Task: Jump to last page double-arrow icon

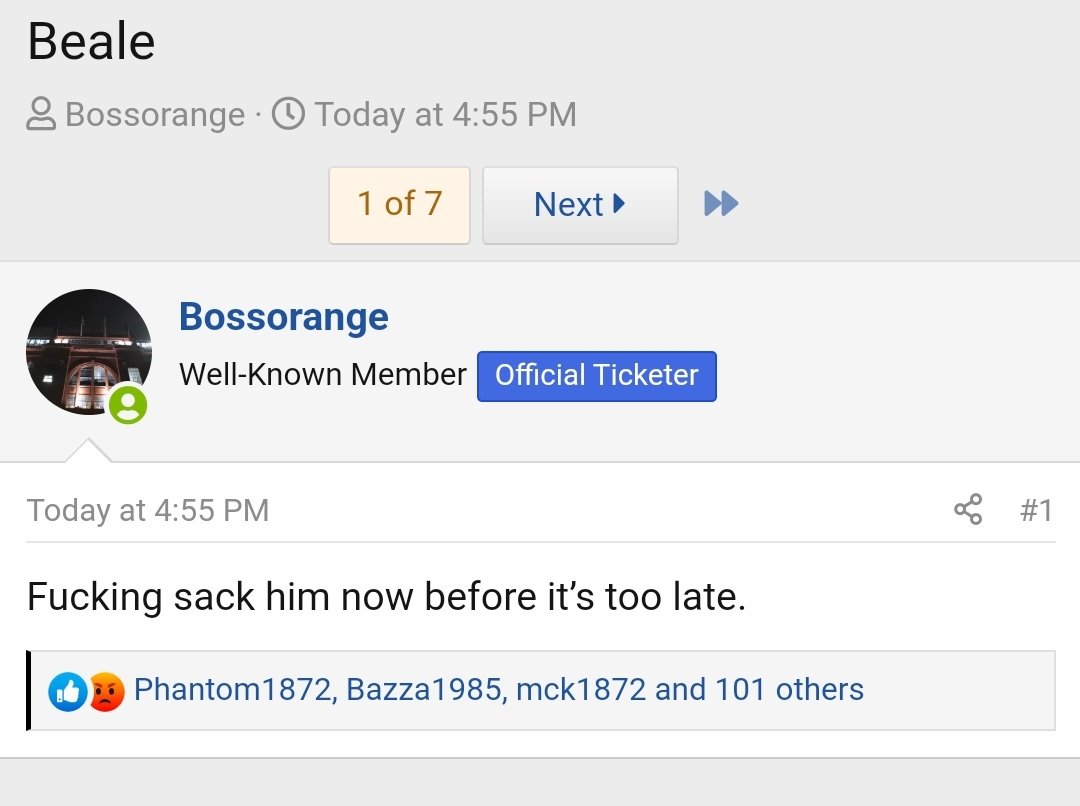Action: pyautogui.click(x=720, y=204)
